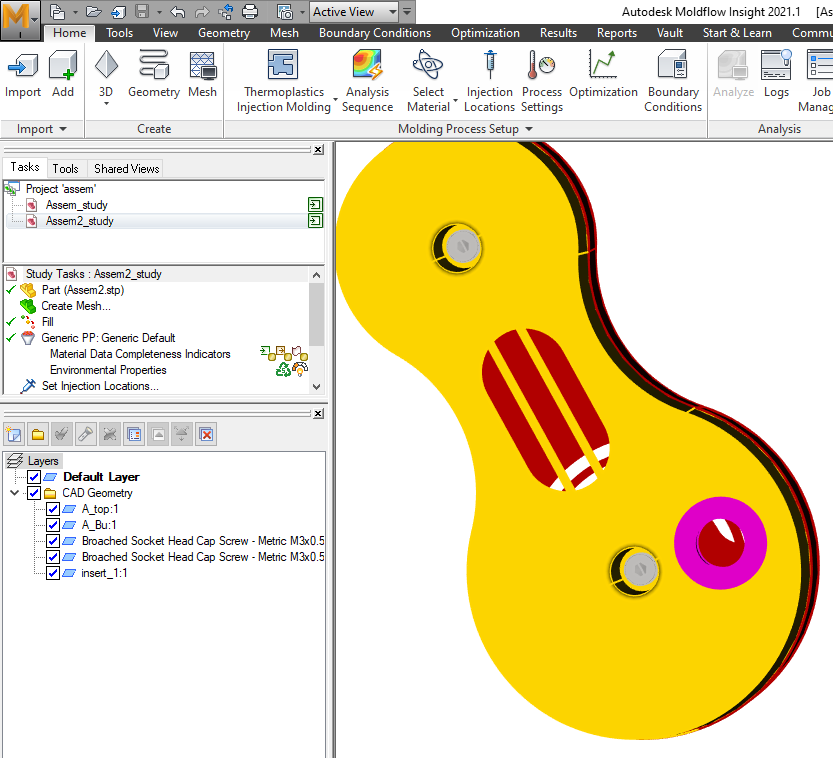The image size is (833, 758).
Task: Expand the Molding Process Setup panel
Action: [x=465, y=129]
